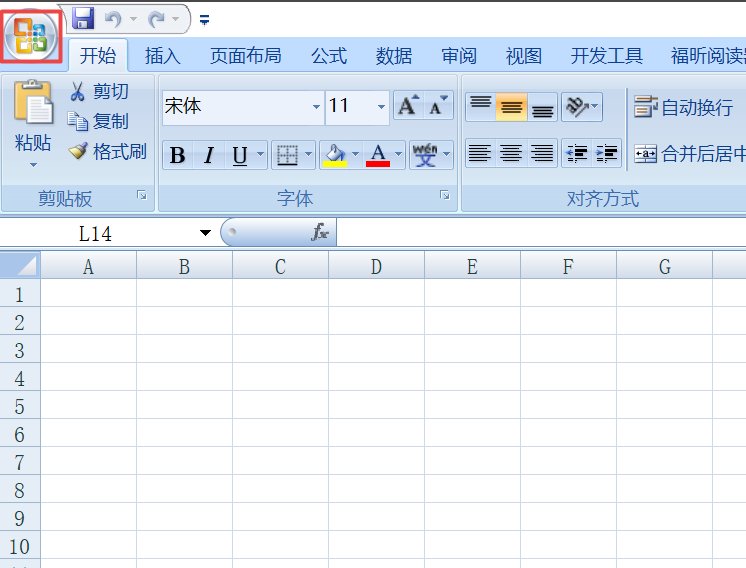The image size is (746, 568).
Task: Increase font size with large A
Action: (x=408, y=106)
